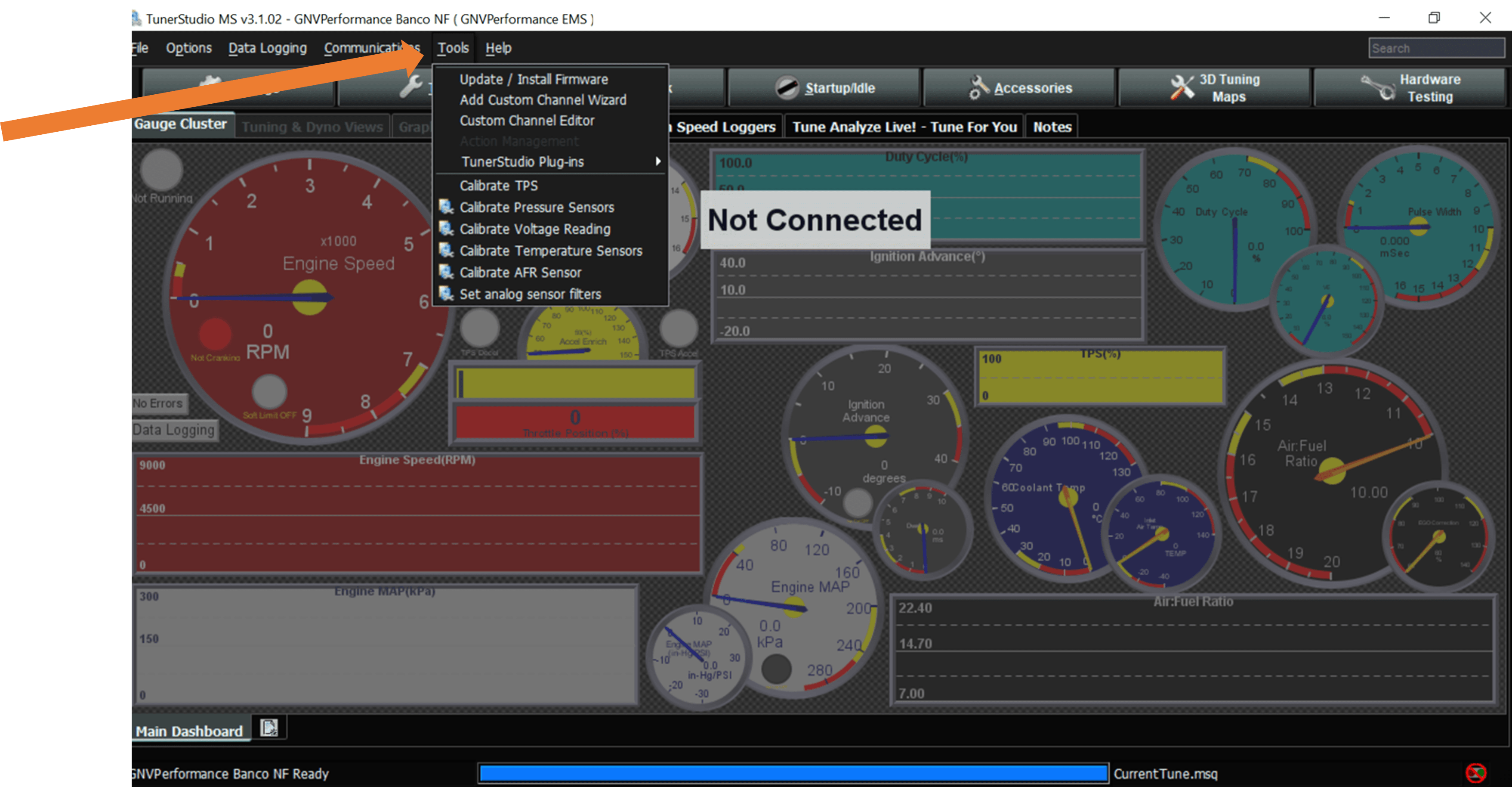Image resolution: width=1512 pixels, height=787 pixels.
Task: Click the File menu
Action: [140, 48]
